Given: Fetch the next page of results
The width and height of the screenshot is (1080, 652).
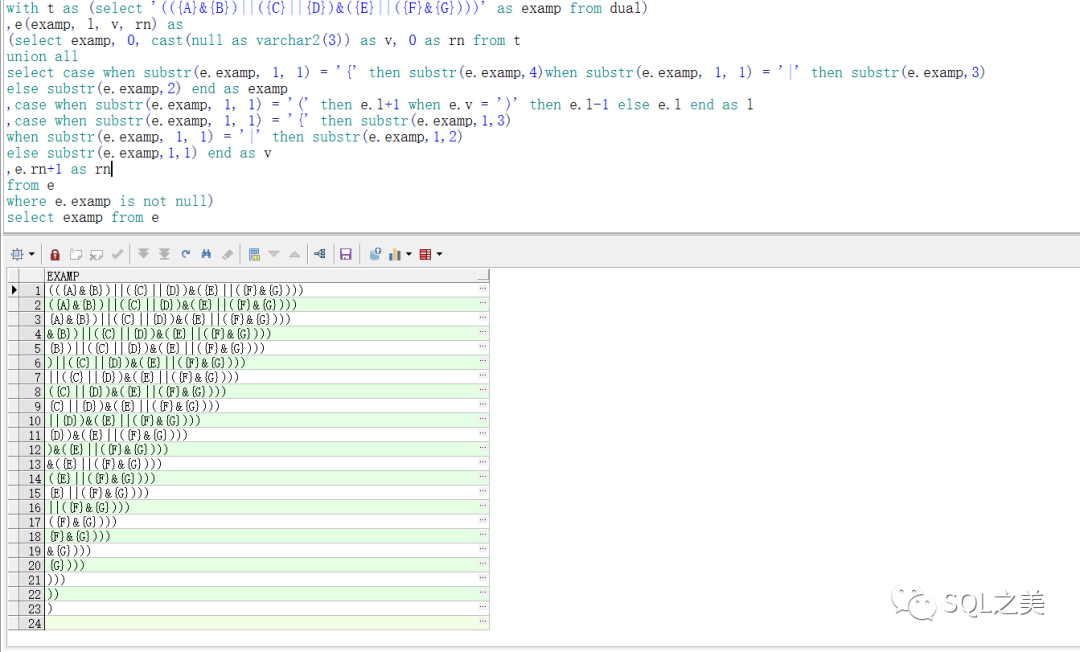Looking at the screenshot, I should coord(143,254).
